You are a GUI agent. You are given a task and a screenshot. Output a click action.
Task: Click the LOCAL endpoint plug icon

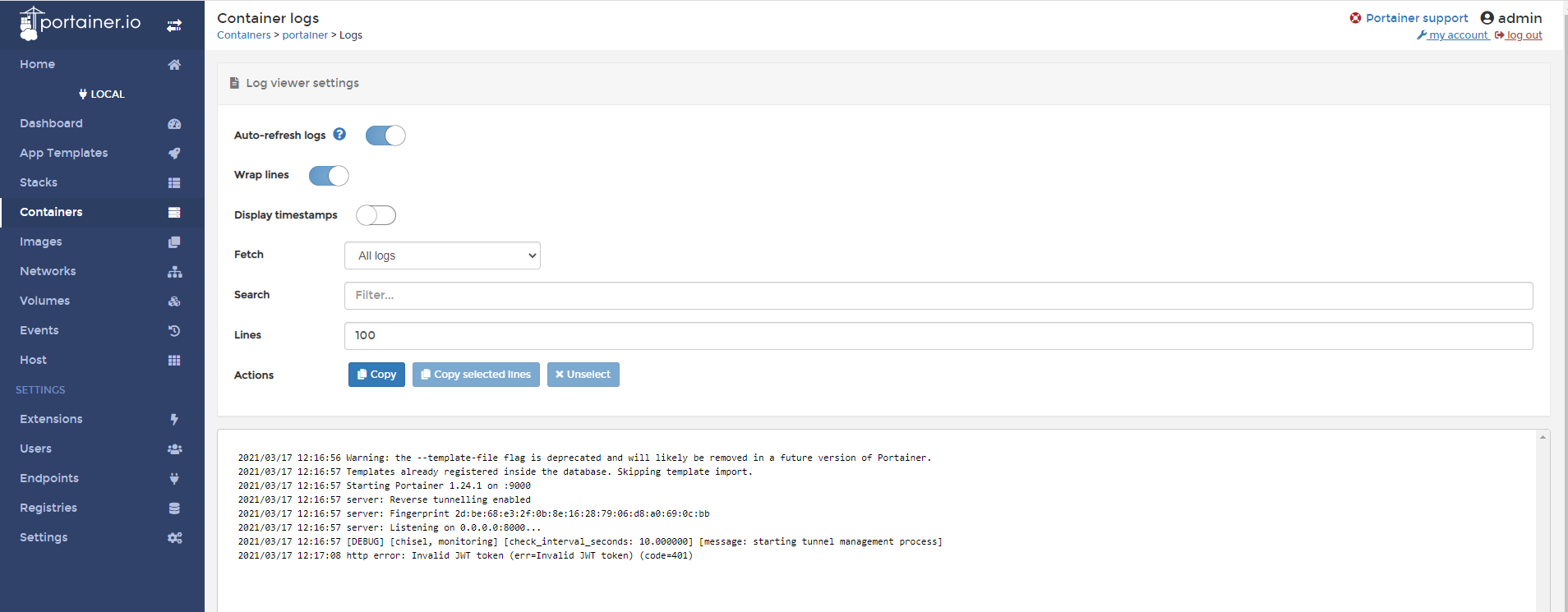83,94
